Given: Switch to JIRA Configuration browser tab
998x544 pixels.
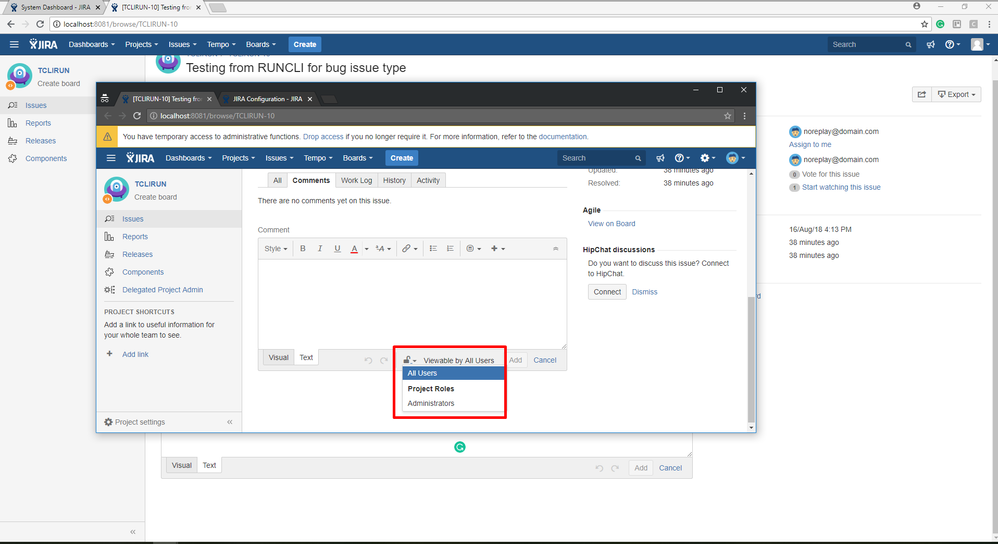Looking at the screenshot, I should point(267,99).
